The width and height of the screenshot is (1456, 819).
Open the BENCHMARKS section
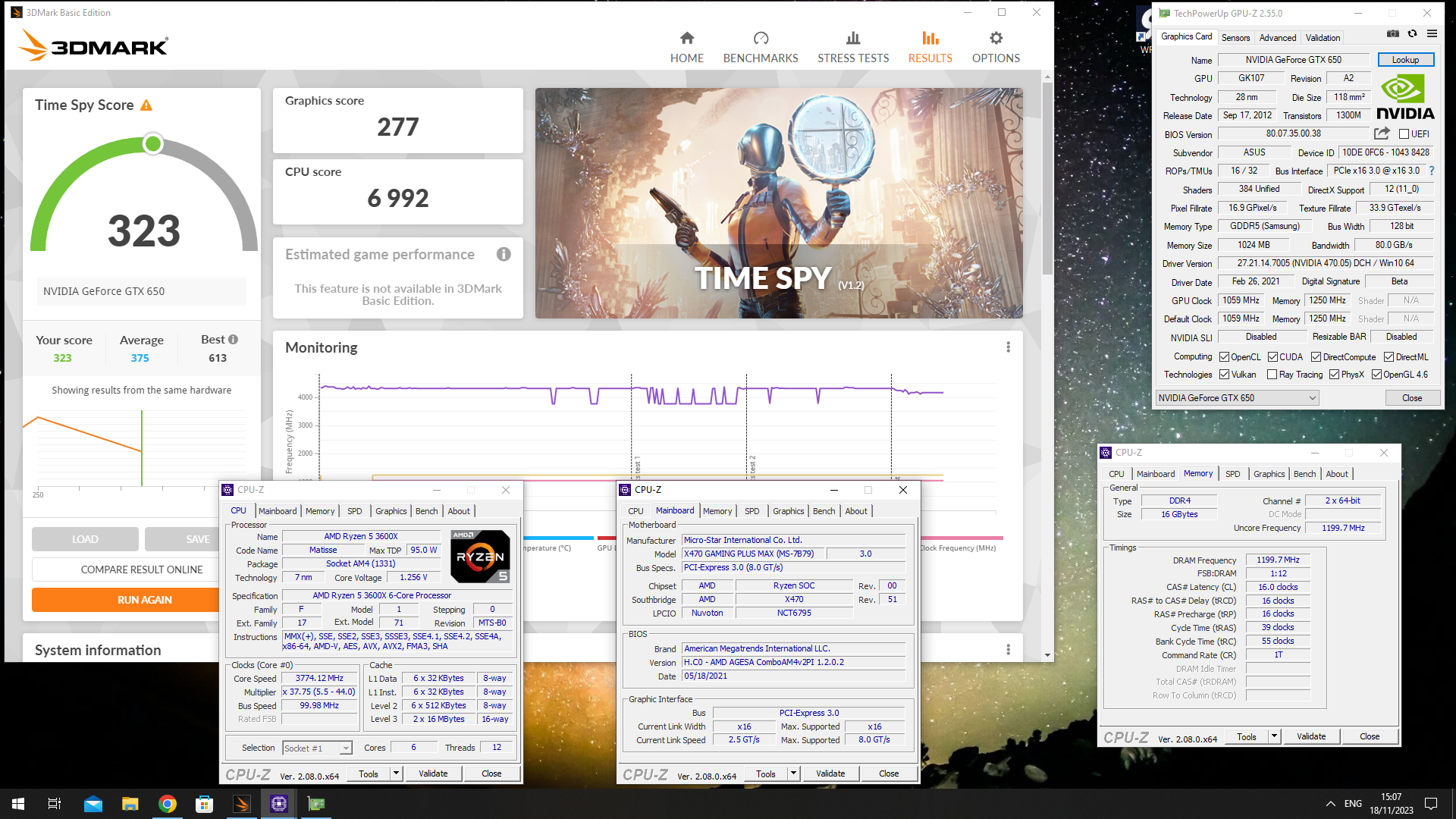point(761,47)
